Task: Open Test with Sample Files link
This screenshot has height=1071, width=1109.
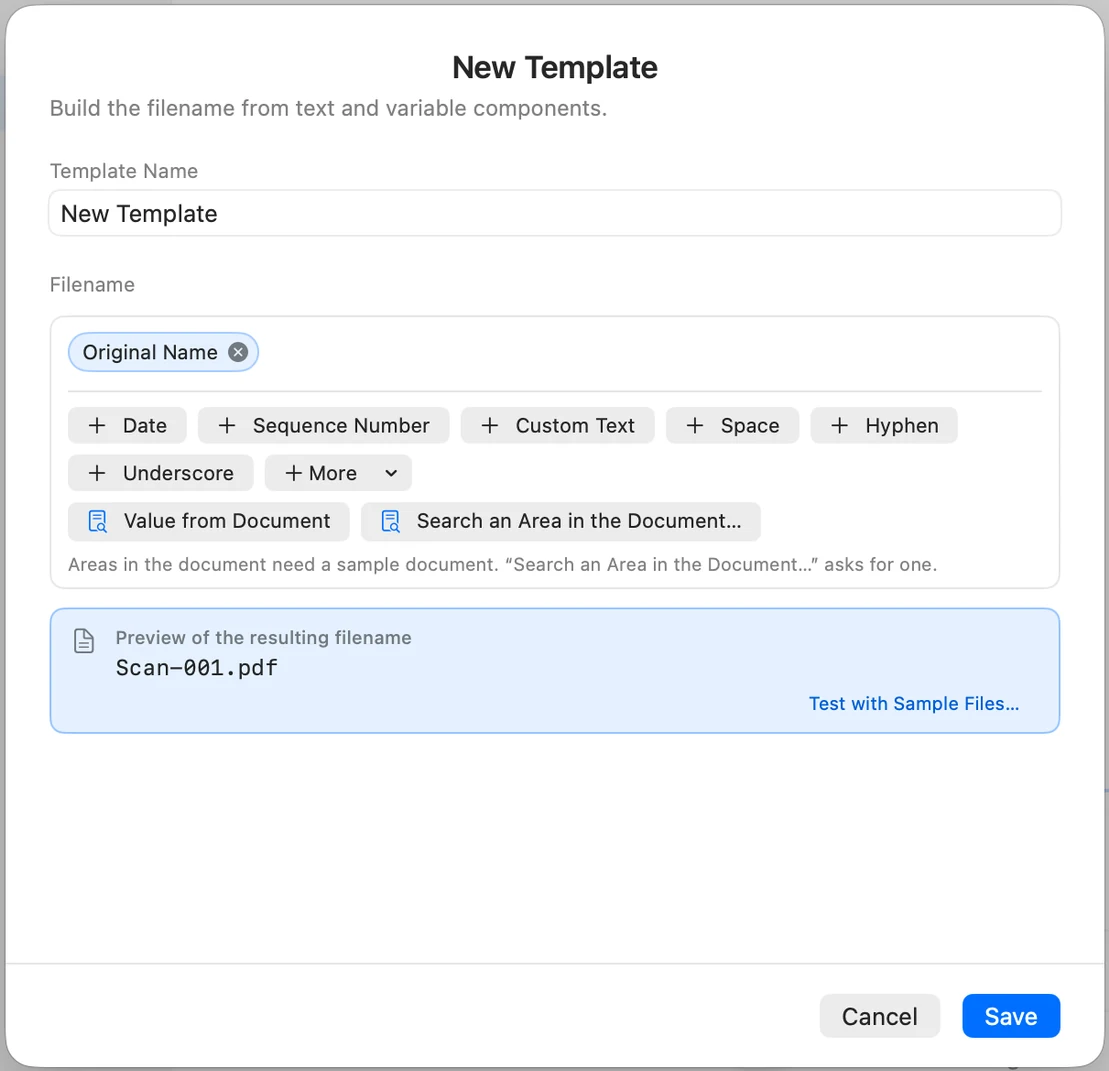Action: tap(914, 703)
